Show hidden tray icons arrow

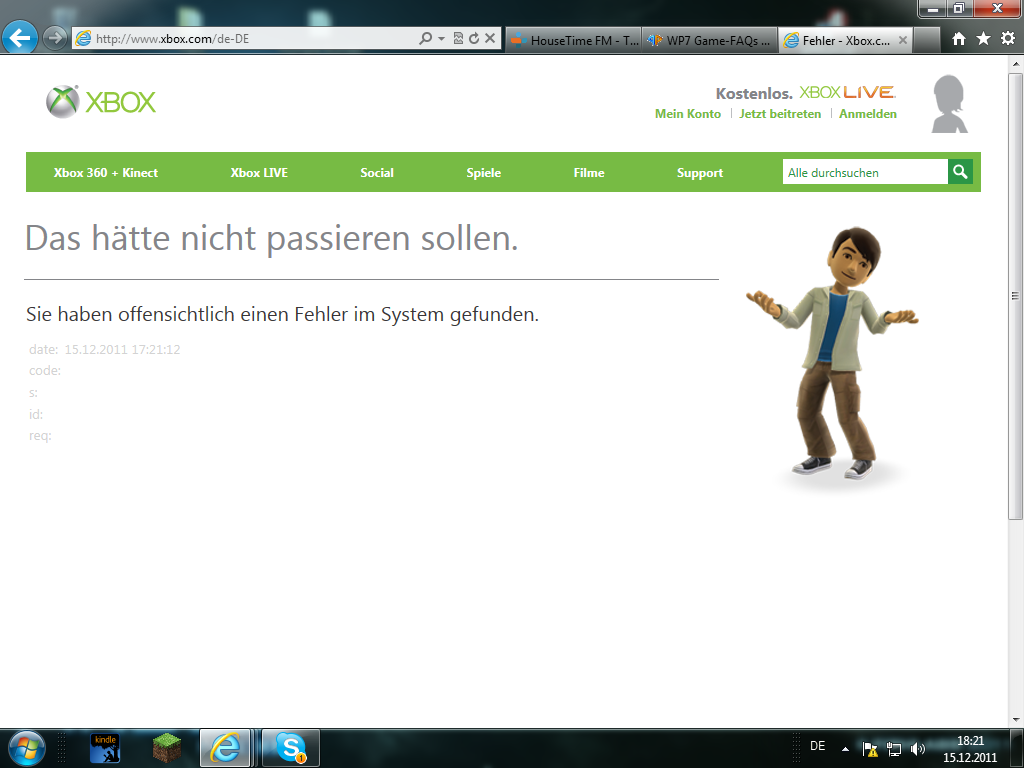(x=845, y=749)
